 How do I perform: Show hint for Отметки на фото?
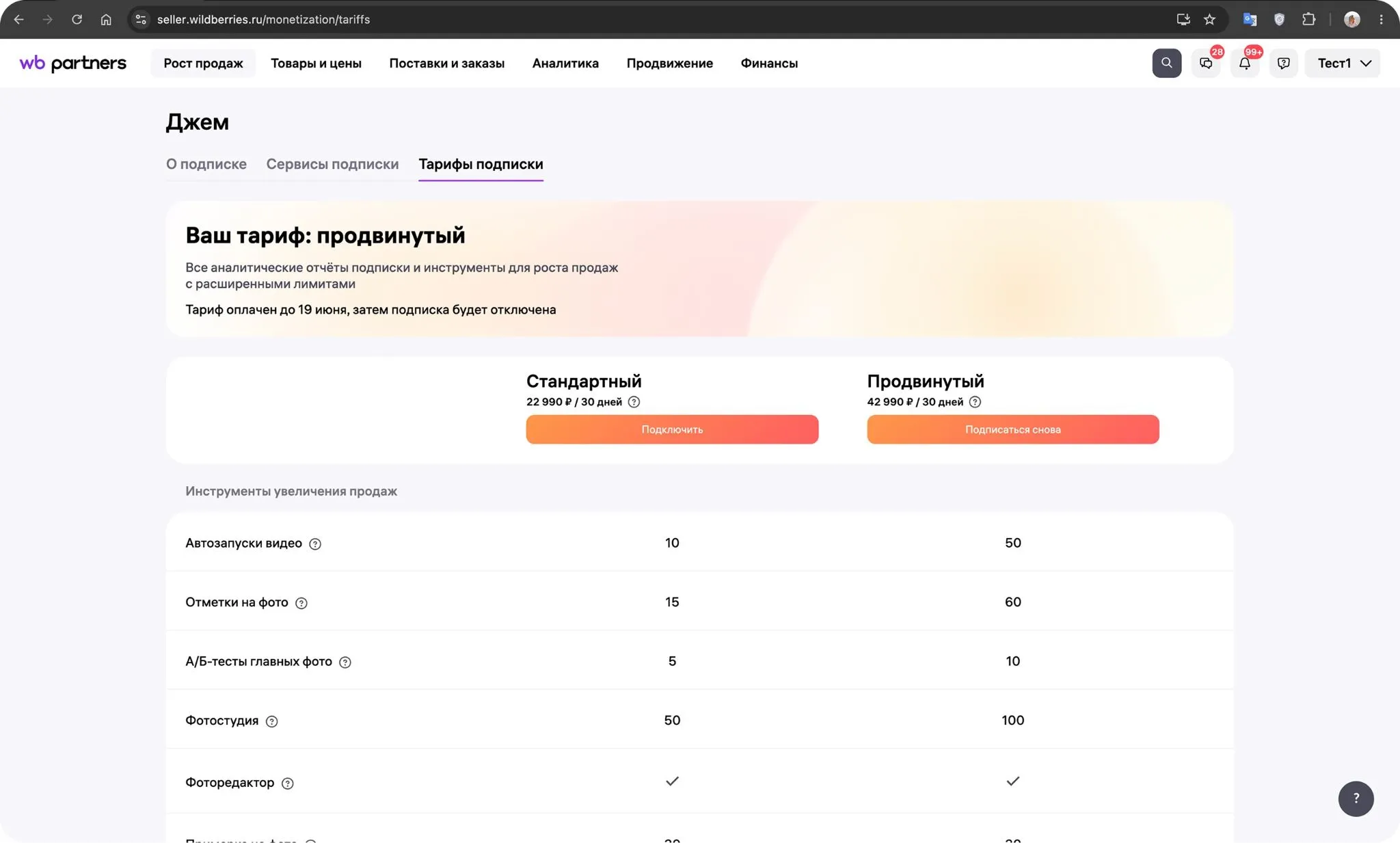[x=301, y=603]
